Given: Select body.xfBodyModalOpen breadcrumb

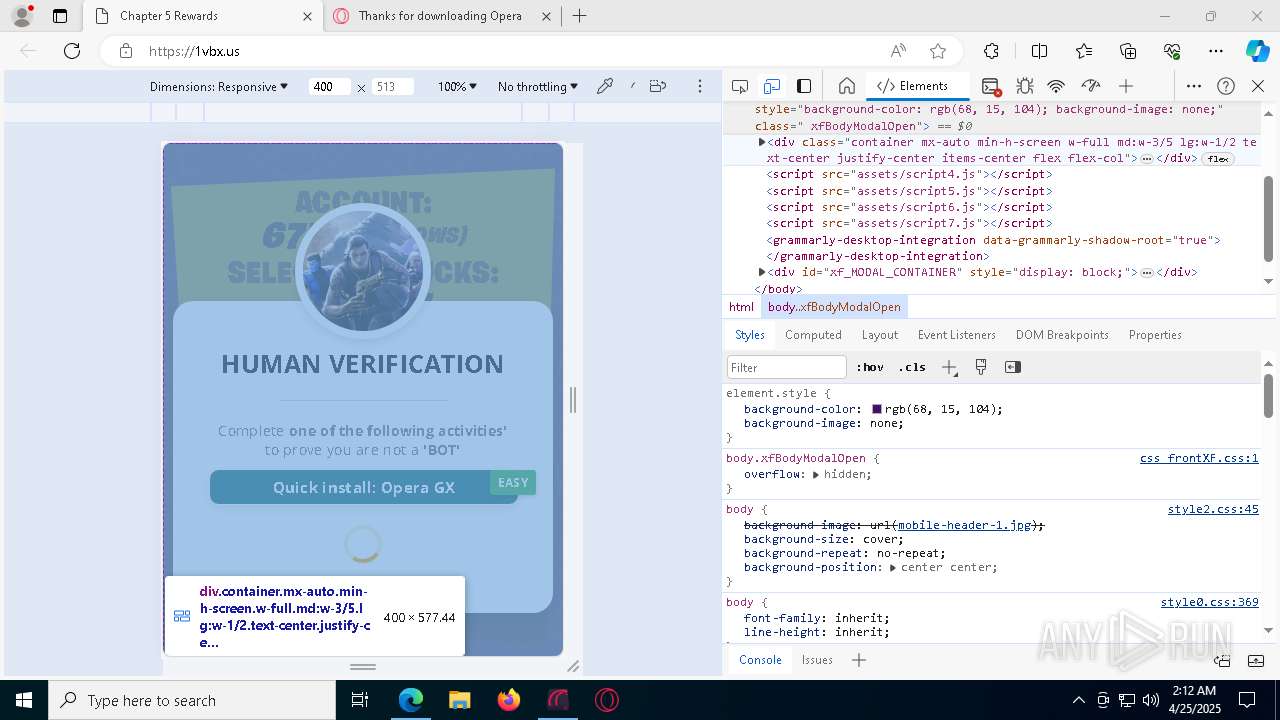Looking at the screenshot, I should point(834,307).
